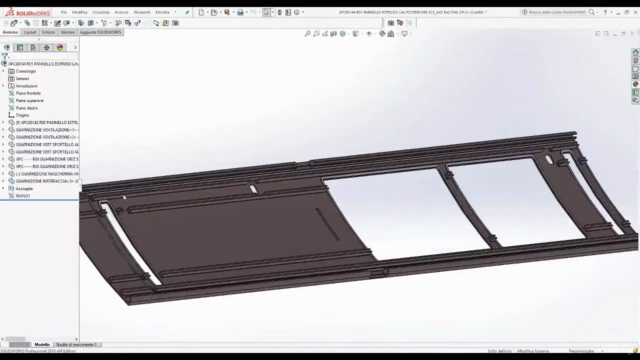This screenshot has width=640, height=360.
Task: Switch to ConfigurationManager tab icon
Action: click(33, 48)
